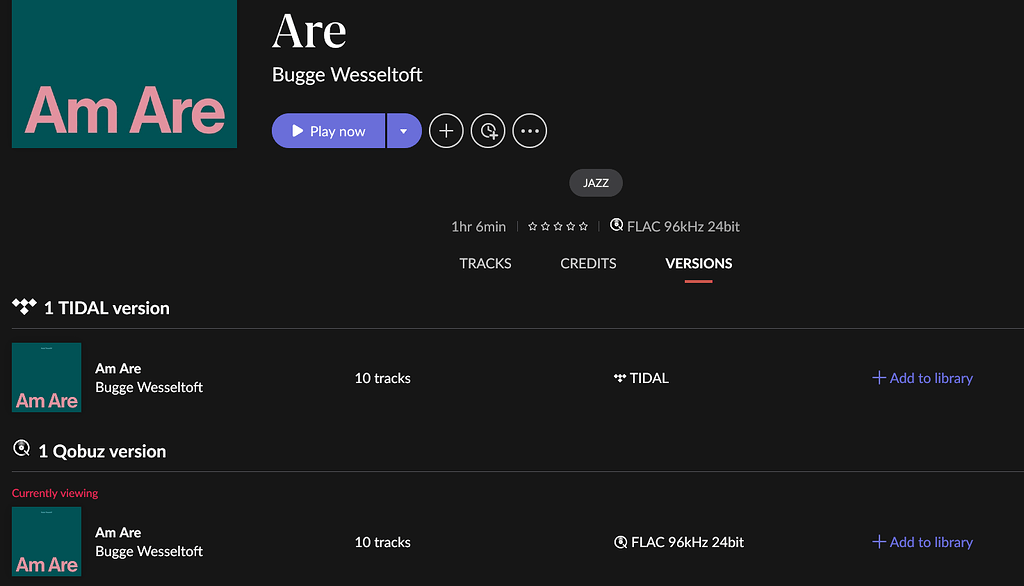Open the queue-add clock icon
1024x586 pixels.
tap(488, 130)
